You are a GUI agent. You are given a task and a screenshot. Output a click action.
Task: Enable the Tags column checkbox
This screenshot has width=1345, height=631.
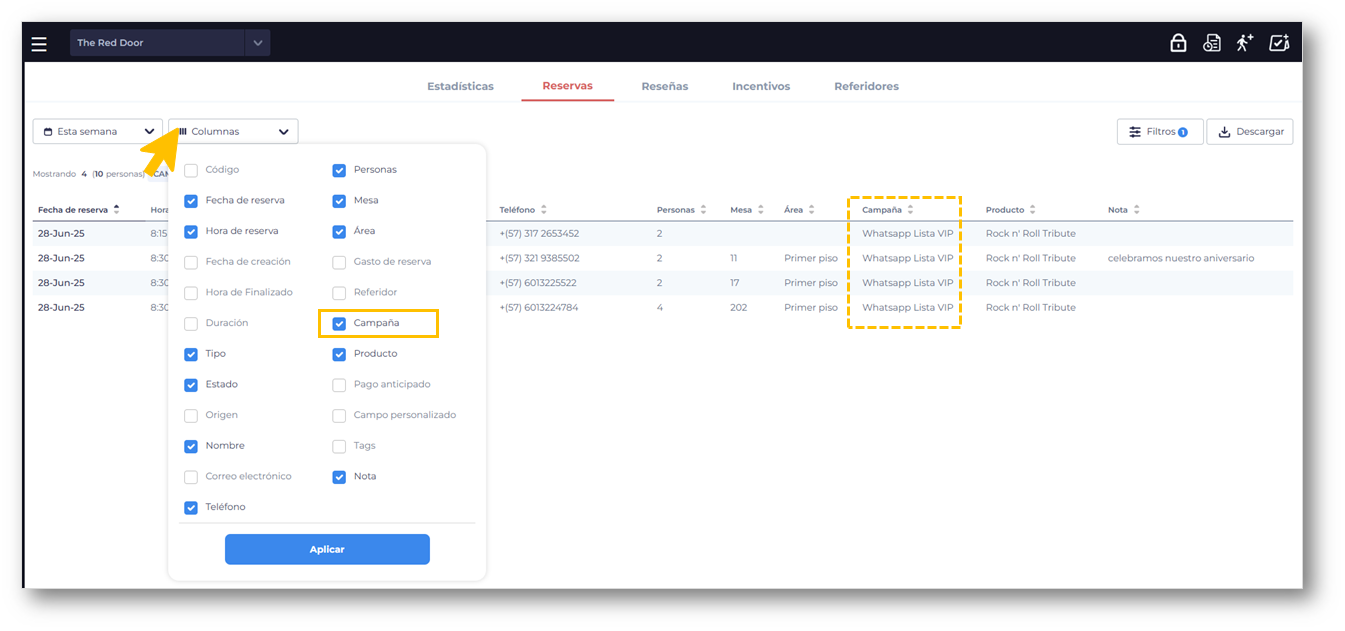click(x=339, y=446)
